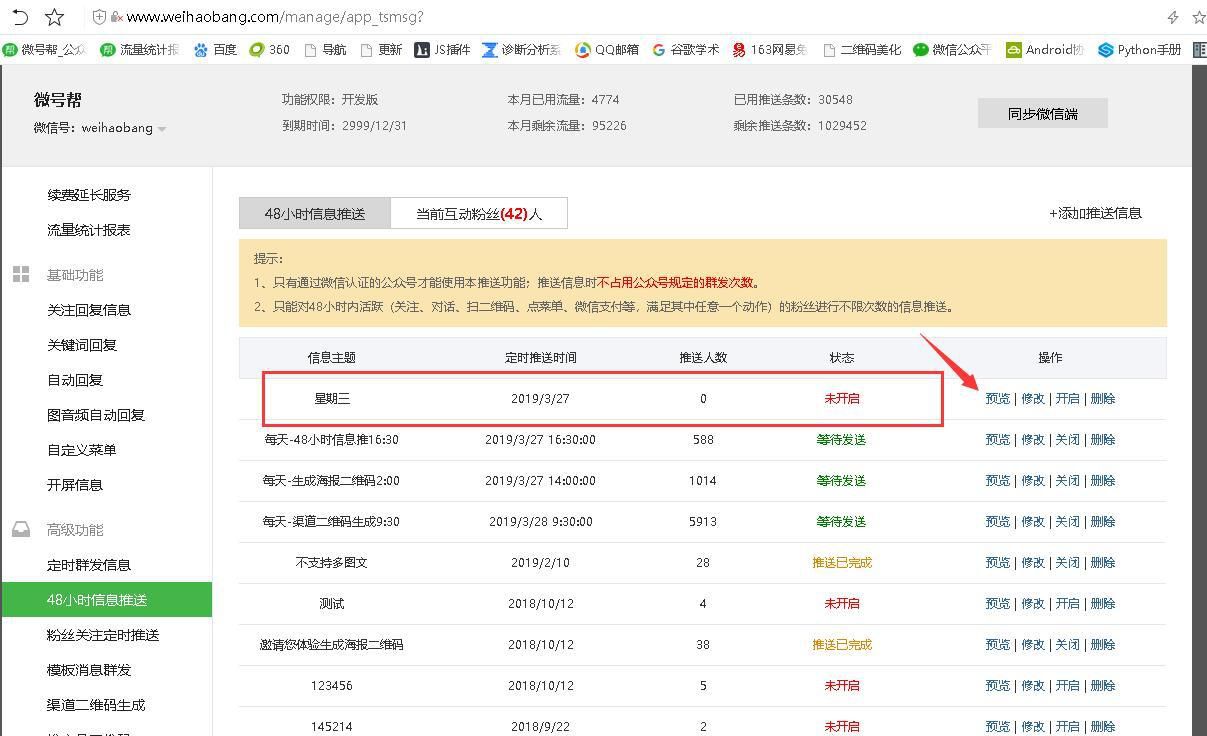Open the 百度 bookmark on the bookmarks bar
Viewport: 1207px width, 736px height.
[214, 48]
